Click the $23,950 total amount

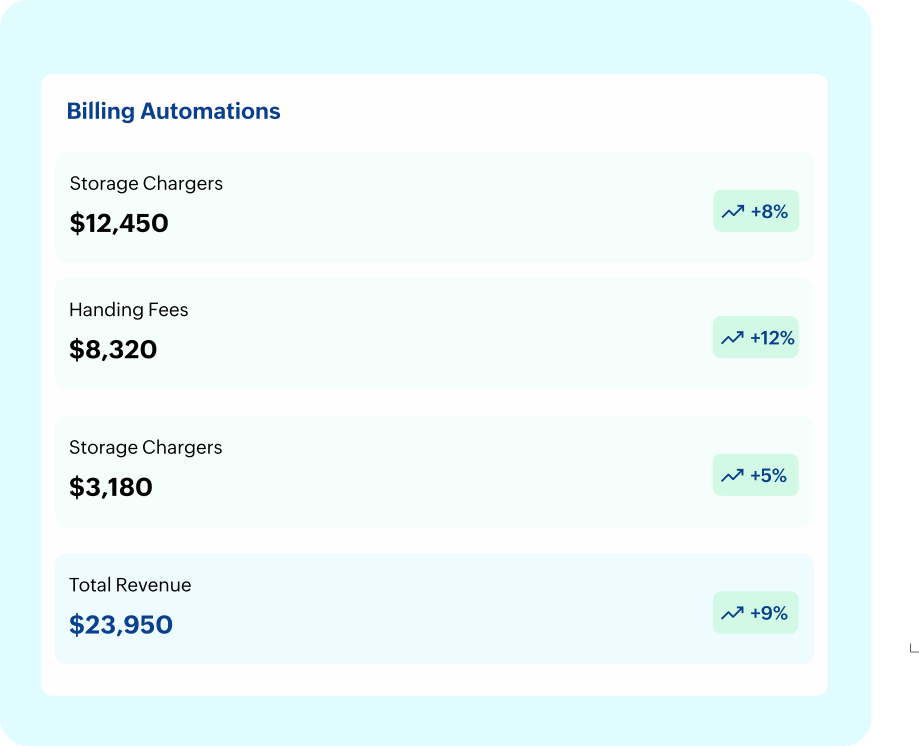pos(121,625)
